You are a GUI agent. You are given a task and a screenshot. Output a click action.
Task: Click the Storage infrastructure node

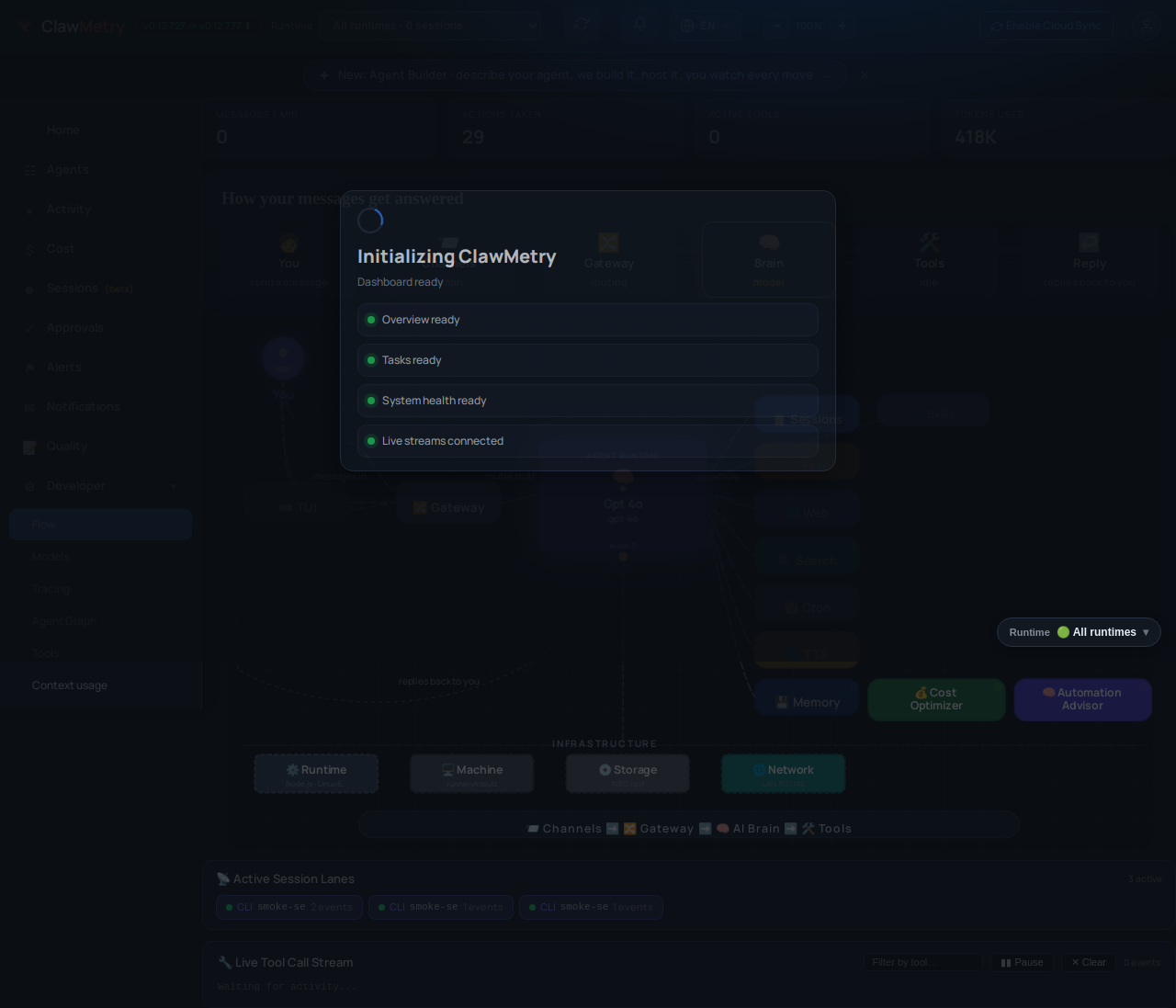point(628,774)
